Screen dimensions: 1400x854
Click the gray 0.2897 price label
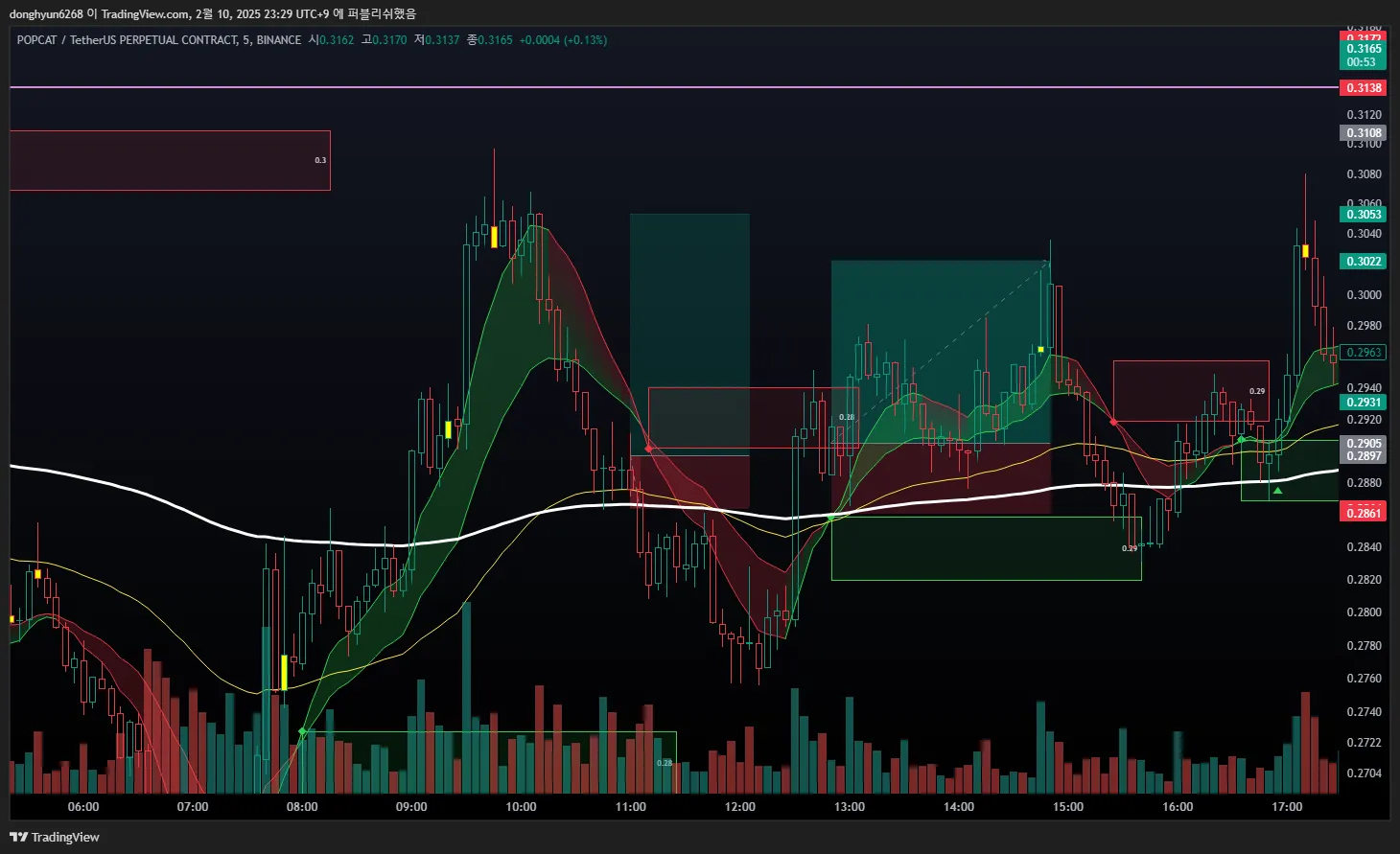(x=1363, y=456)
